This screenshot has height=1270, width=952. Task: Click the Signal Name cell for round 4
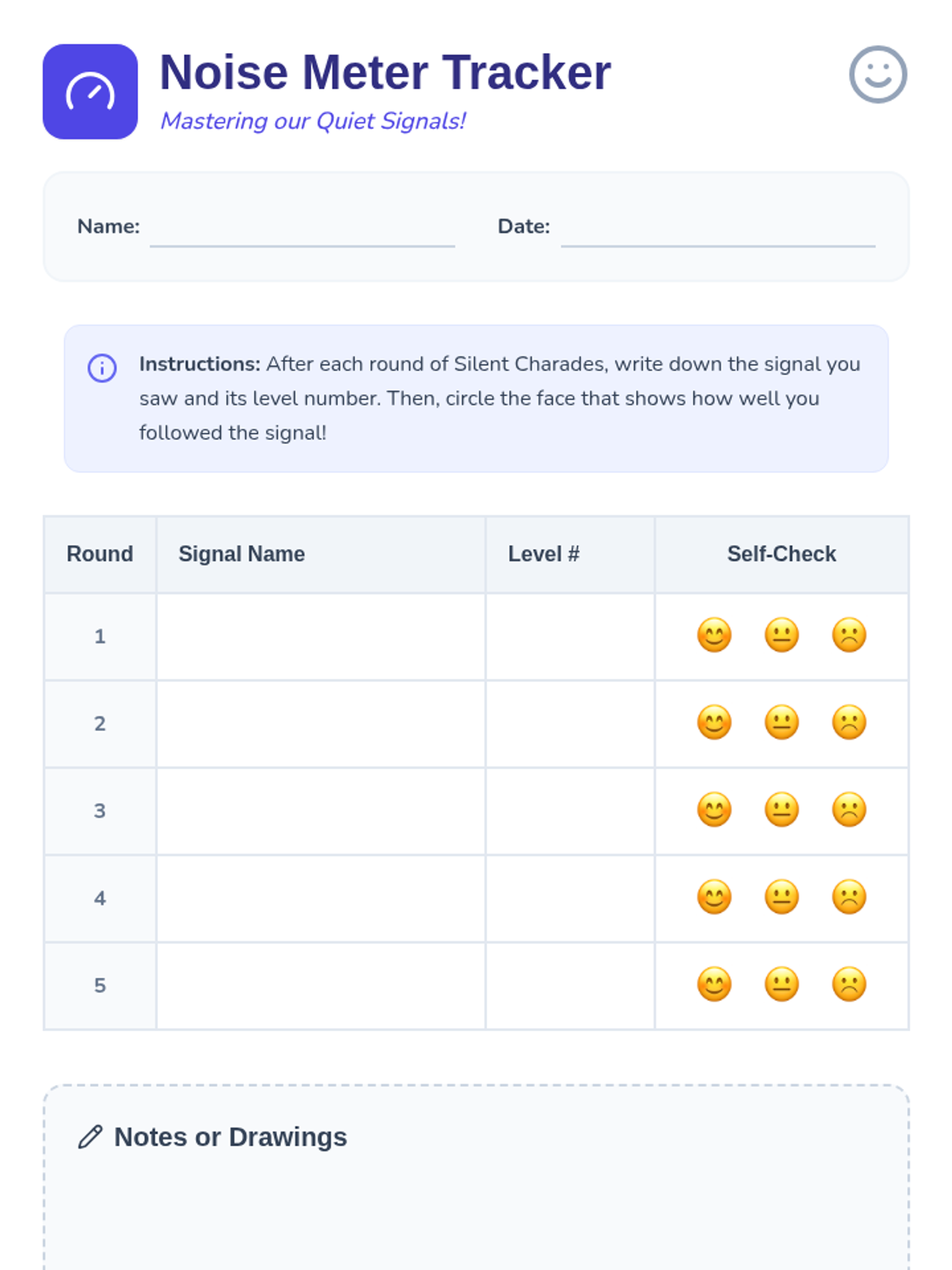coord(321,899)
